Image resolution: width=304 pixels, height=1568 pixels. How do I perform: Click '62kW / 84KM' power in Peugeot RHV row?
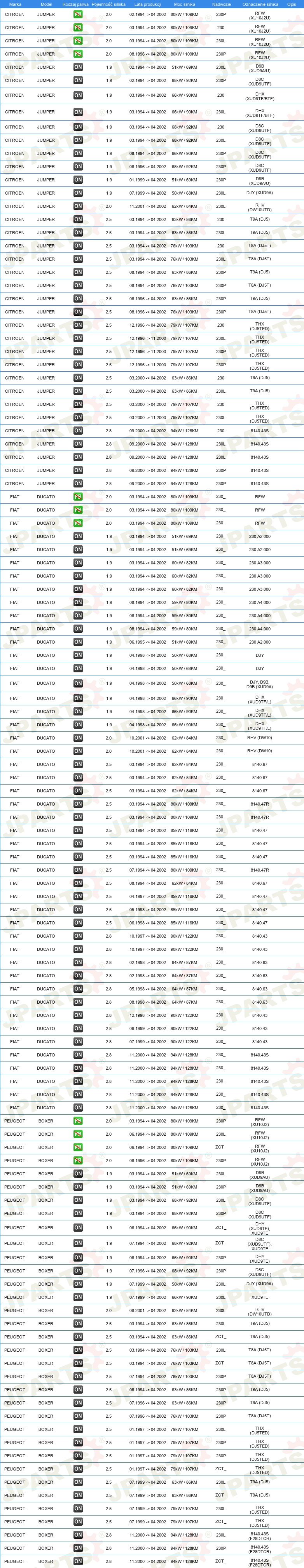(x=185, y=1310)
